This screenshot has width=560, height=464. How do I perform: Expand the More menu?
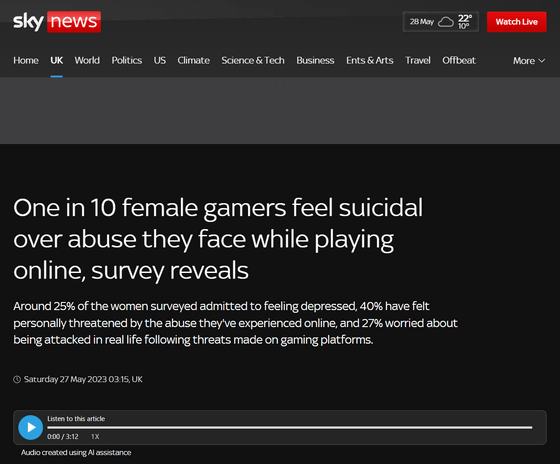point(529,61)
